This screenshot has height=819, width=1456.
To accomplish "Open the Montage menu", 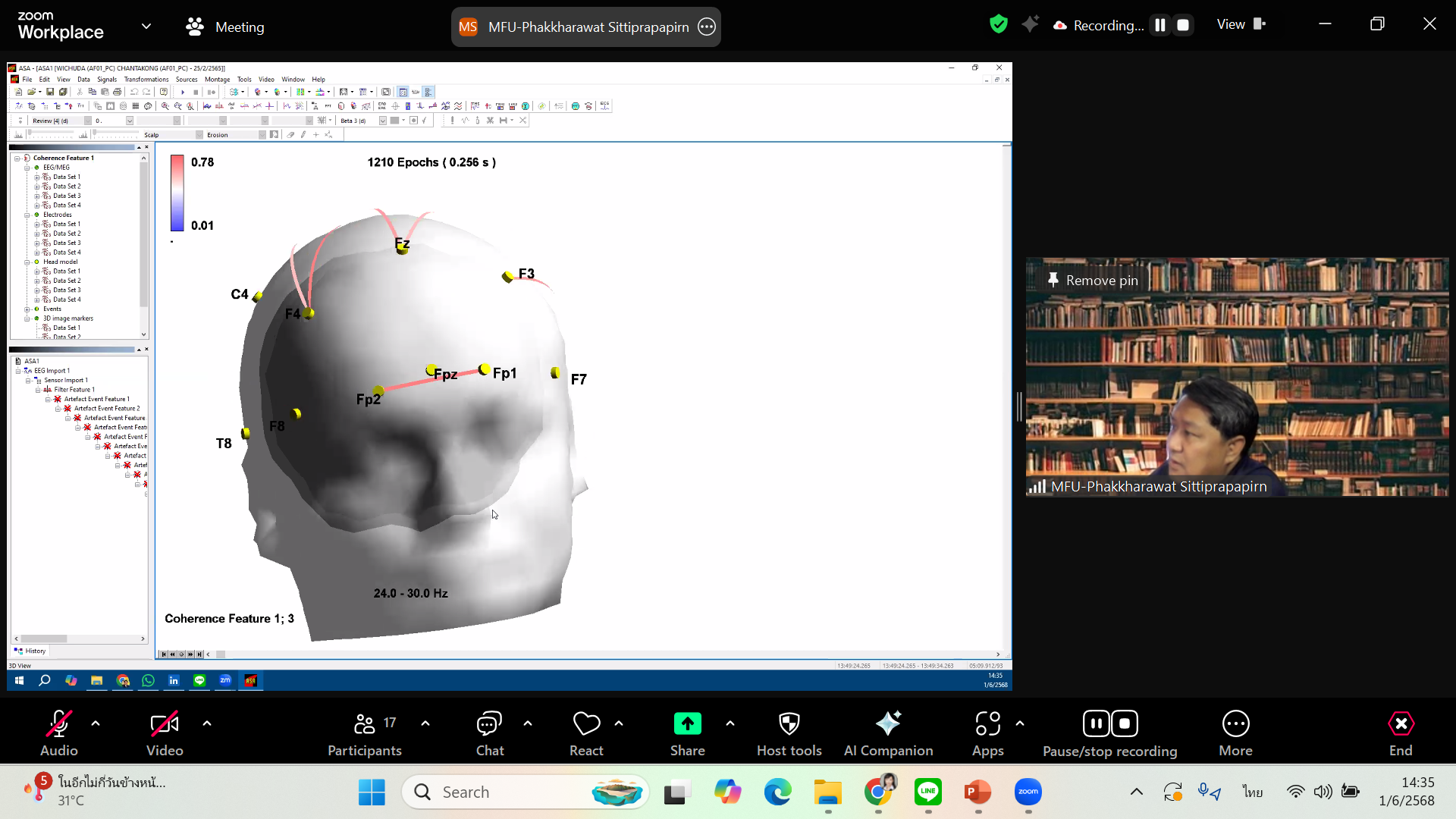I will point(217,79).
